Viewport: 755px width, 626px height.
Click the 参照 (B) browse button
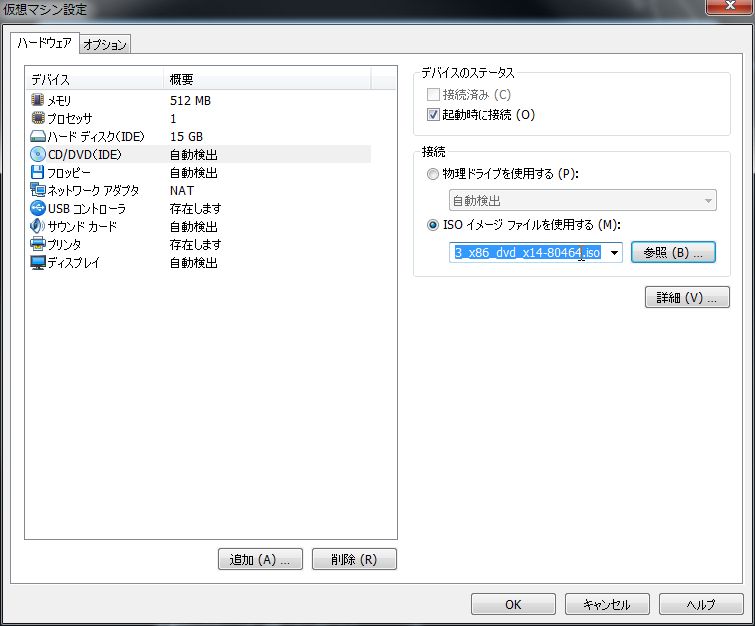pyautogui.click(x=673, y=252)
